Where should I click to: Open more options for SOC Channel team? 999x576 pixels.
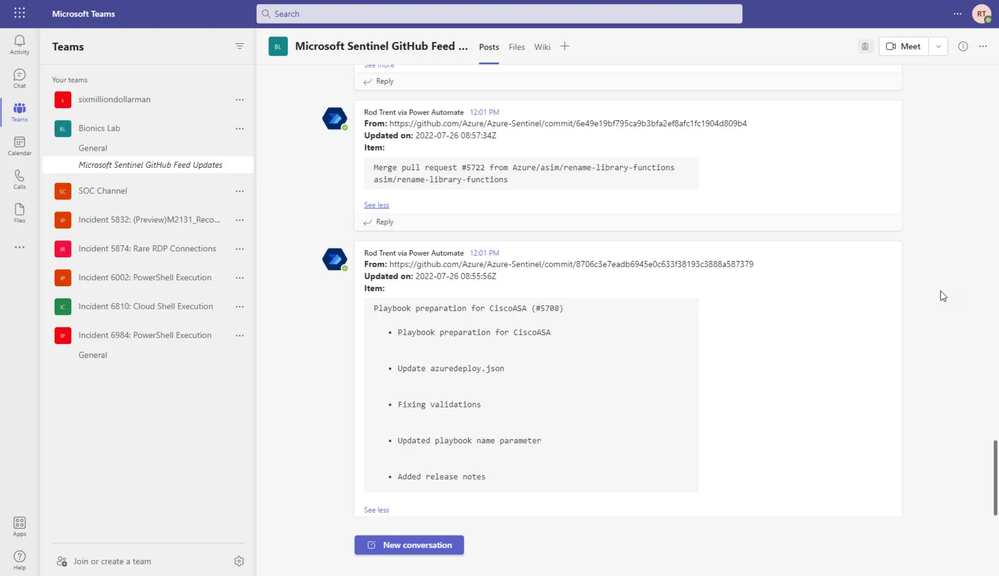point(240,191)
